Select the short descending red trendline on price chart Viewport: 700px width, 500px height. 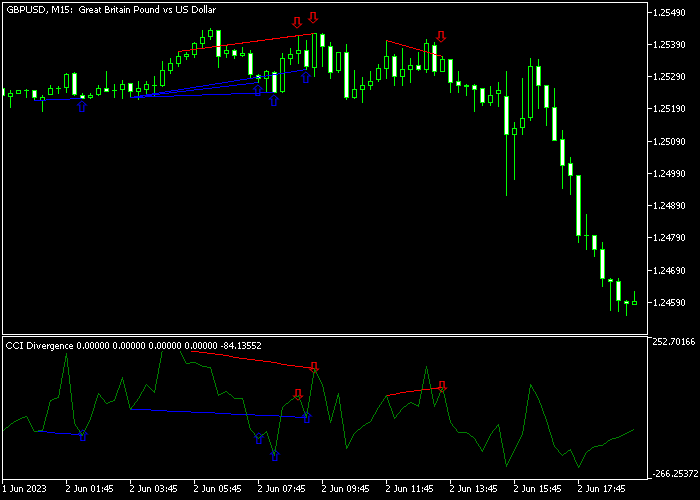click(414, 49)
